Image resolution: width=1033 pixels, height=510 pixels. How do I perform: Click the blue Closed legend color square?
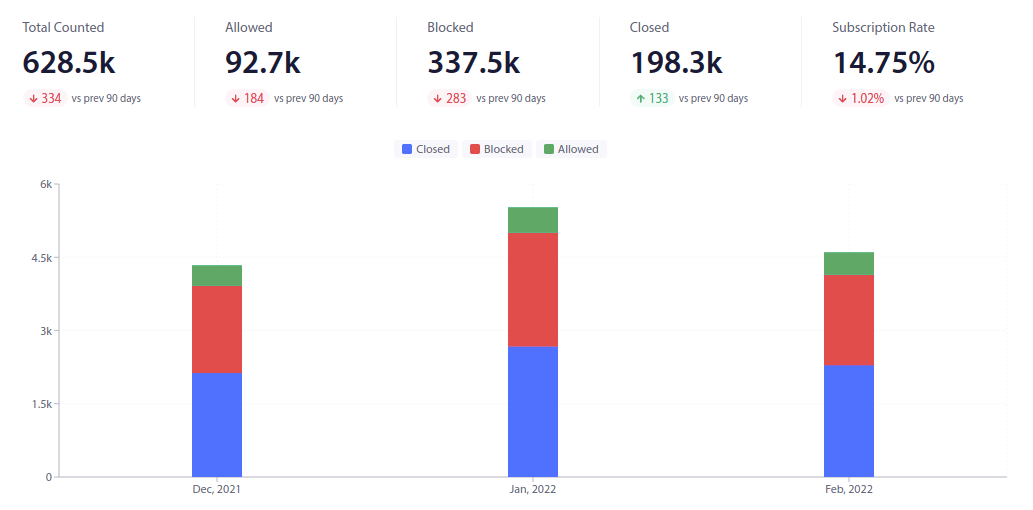click(x=407, y=149)
